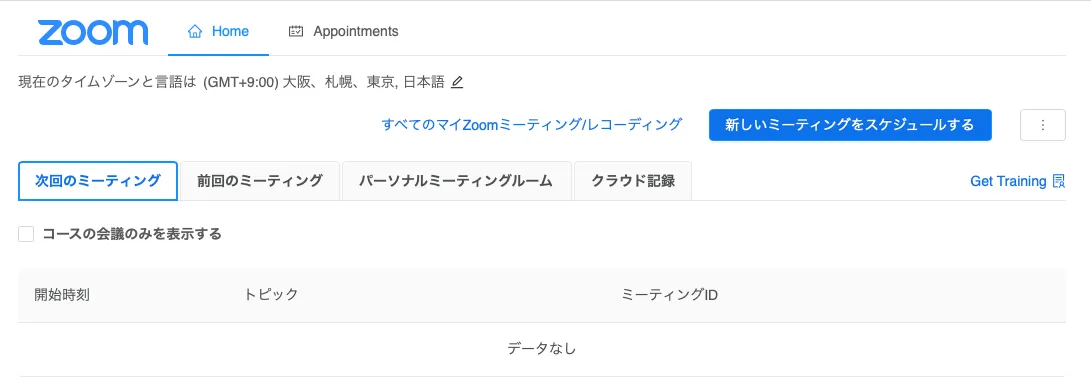Select the 次回のミーティング tab
The height and width of the screenshot is (392, 1091).
[97, 181]
